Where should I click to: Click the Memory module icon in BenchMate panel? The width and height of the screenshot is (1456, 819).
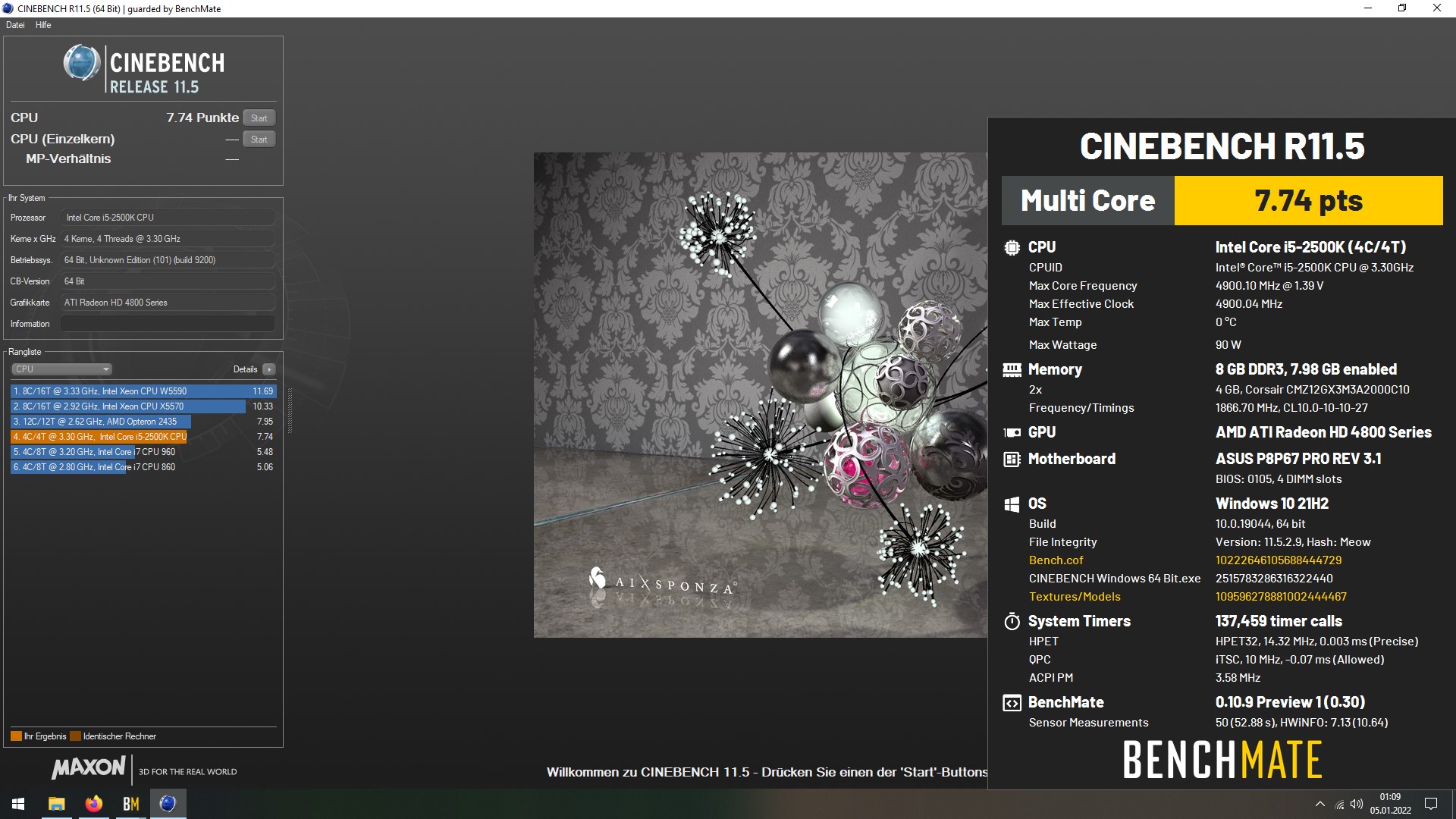(1012, 369)
